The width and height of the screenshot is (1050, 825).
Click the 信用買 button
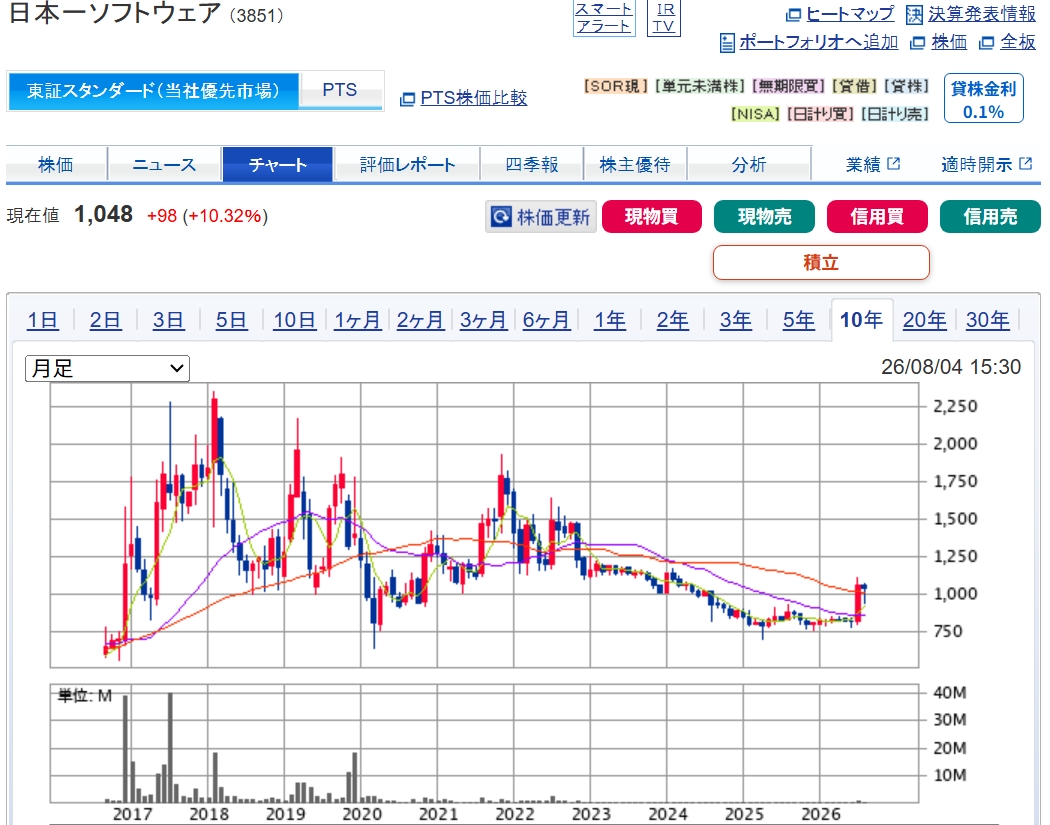[x=877, y=216]
